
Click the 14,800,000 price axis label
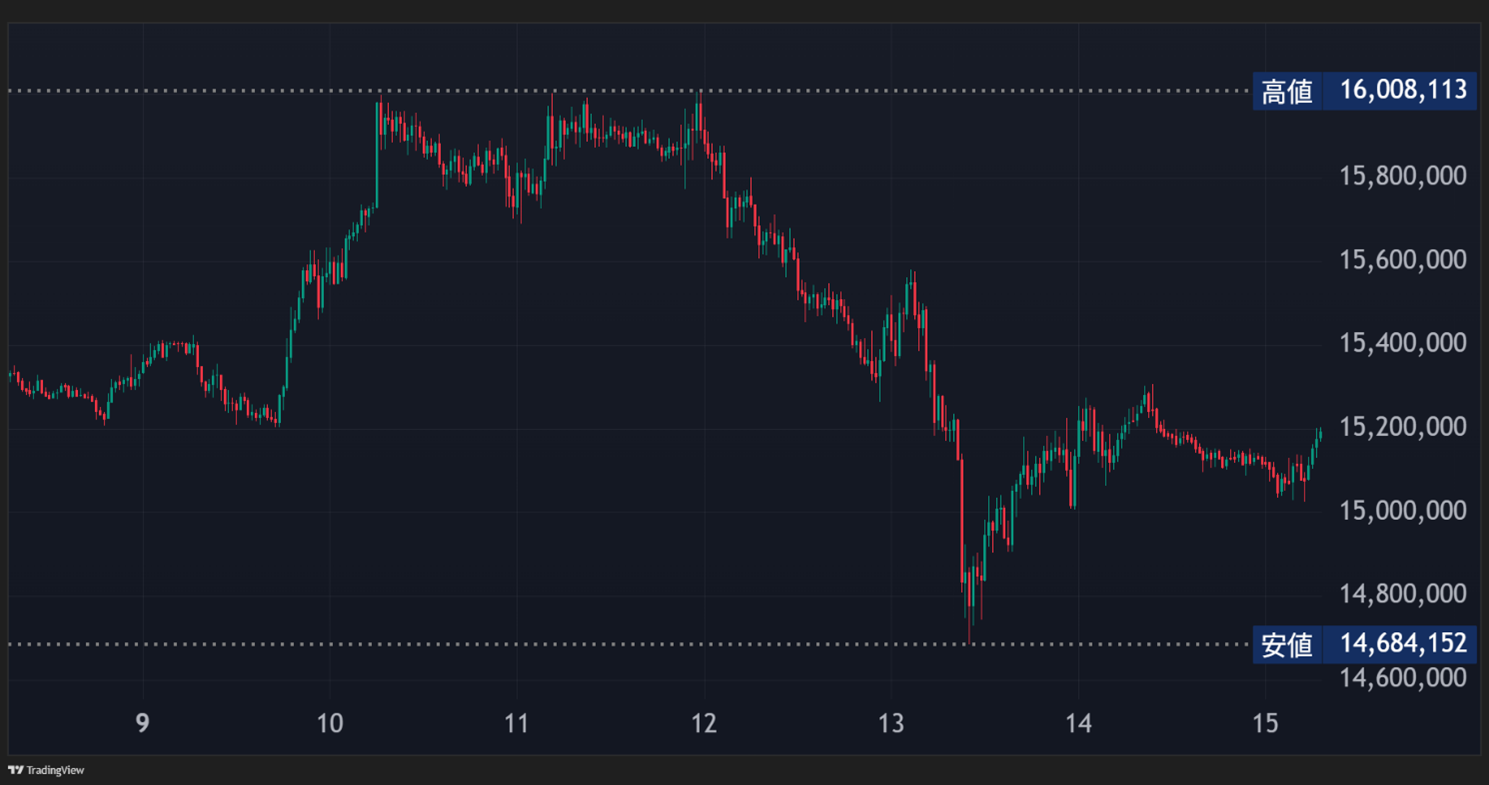point(1403,594)
